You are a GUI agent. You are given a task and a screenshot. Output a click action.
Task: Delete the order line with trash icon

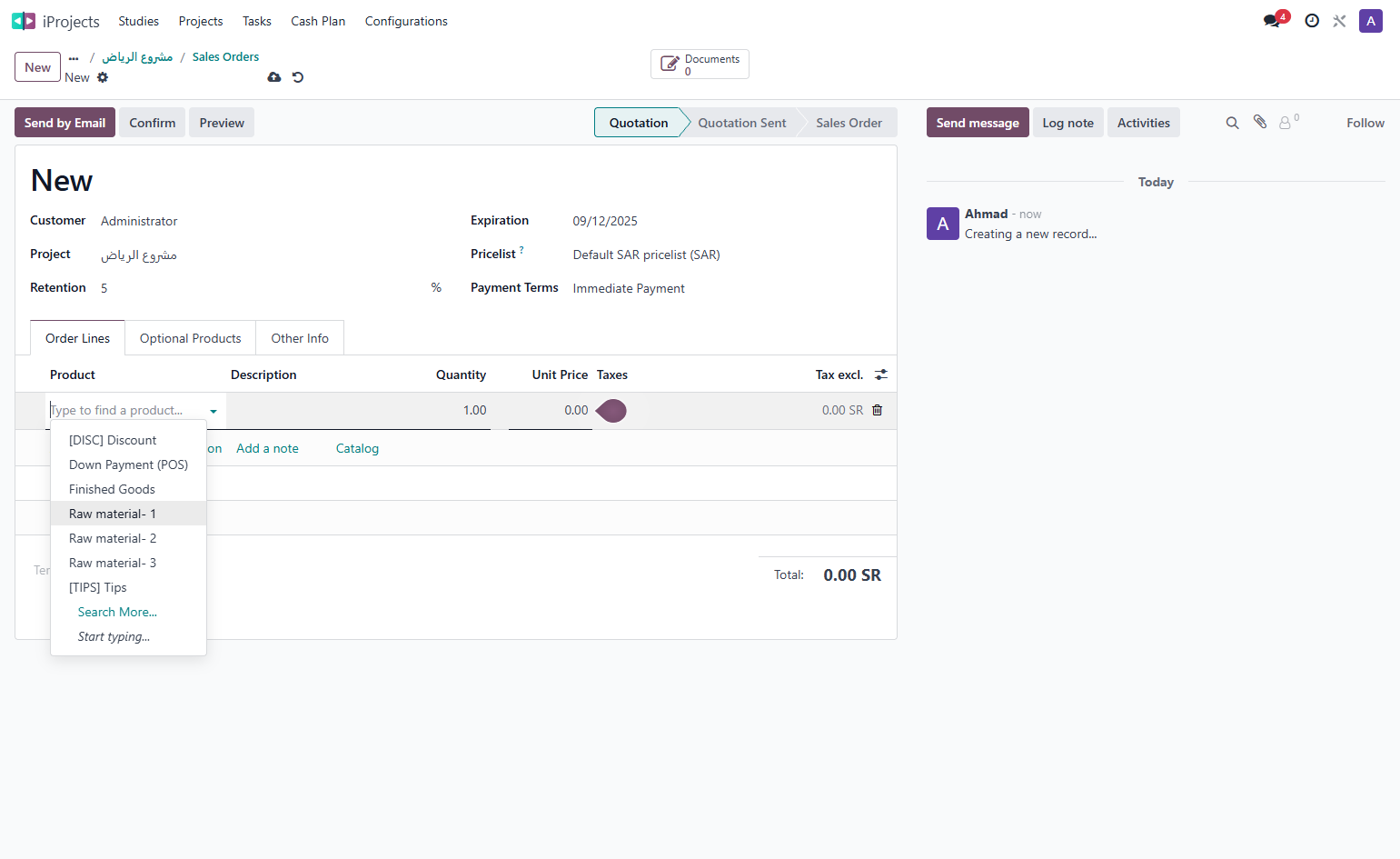(878, 410)
